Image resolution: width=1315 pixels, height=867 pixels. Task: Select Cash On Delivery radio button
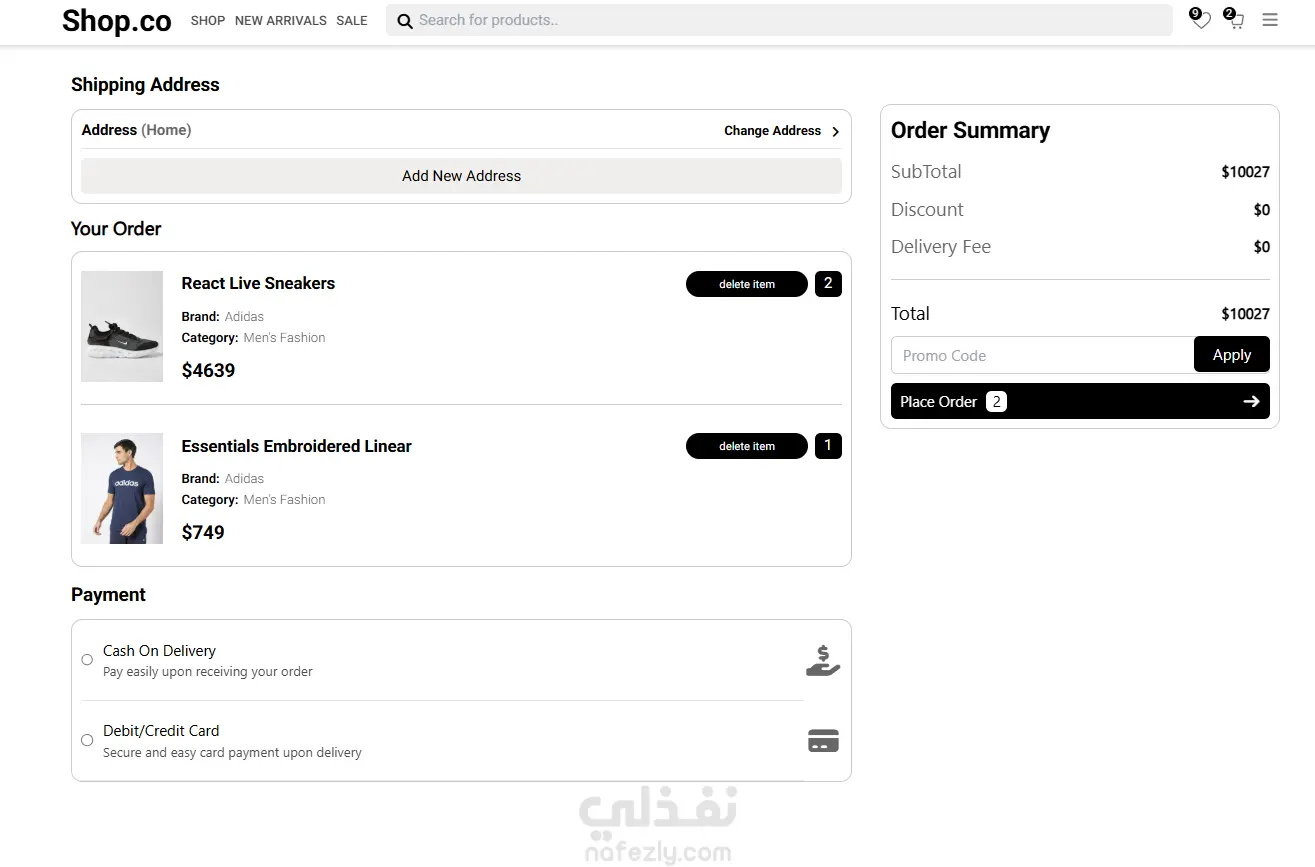(87, 660)
